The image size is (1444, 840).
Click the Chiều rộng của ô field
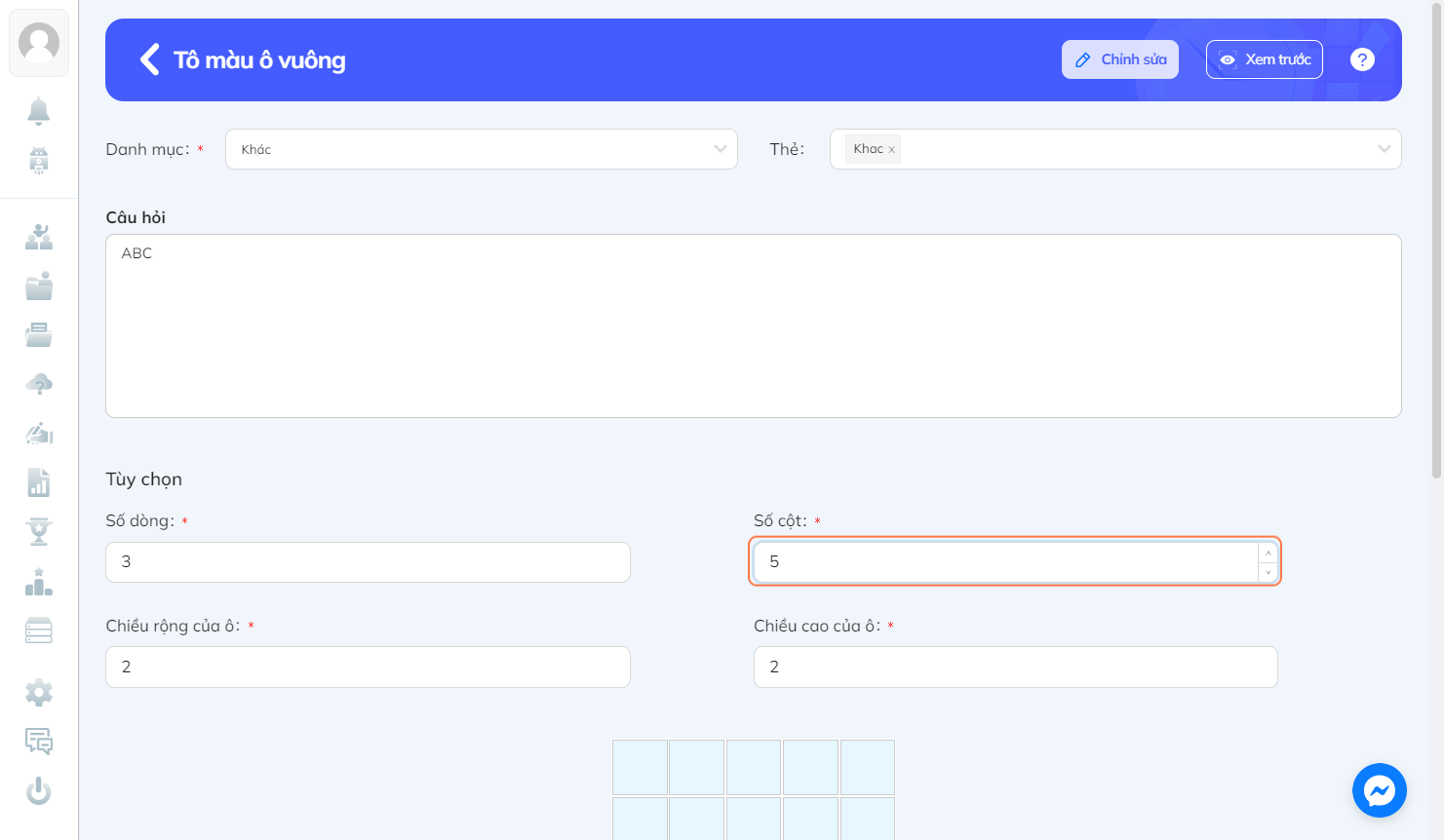tap(368, 667)
